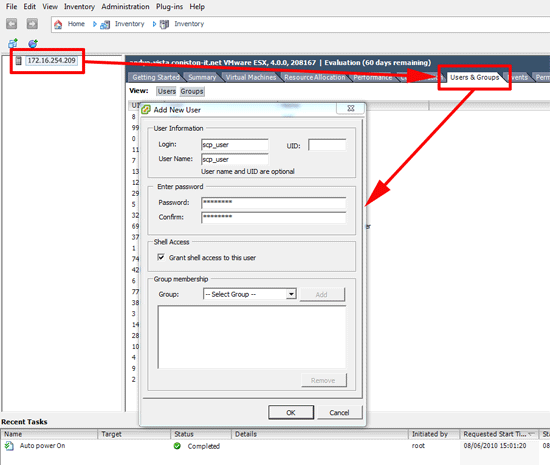The height and width of the screenshot is (465, 550).
Task: Click the forward navigation arrow button
Action: [x=32, y=24]
